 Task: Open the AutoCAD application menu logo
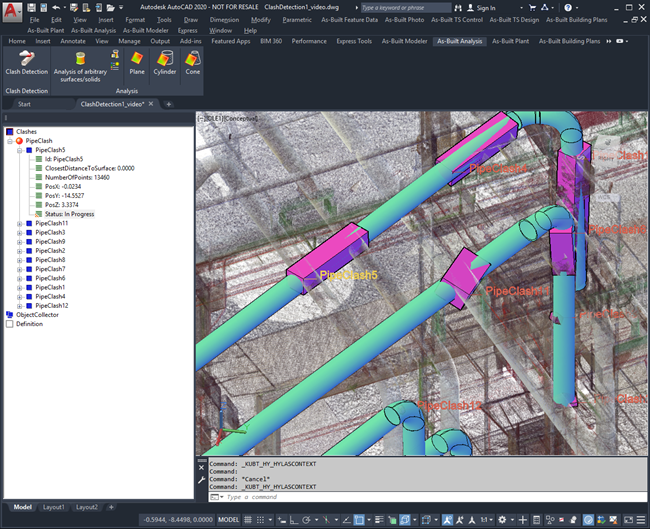click(11, 11)
